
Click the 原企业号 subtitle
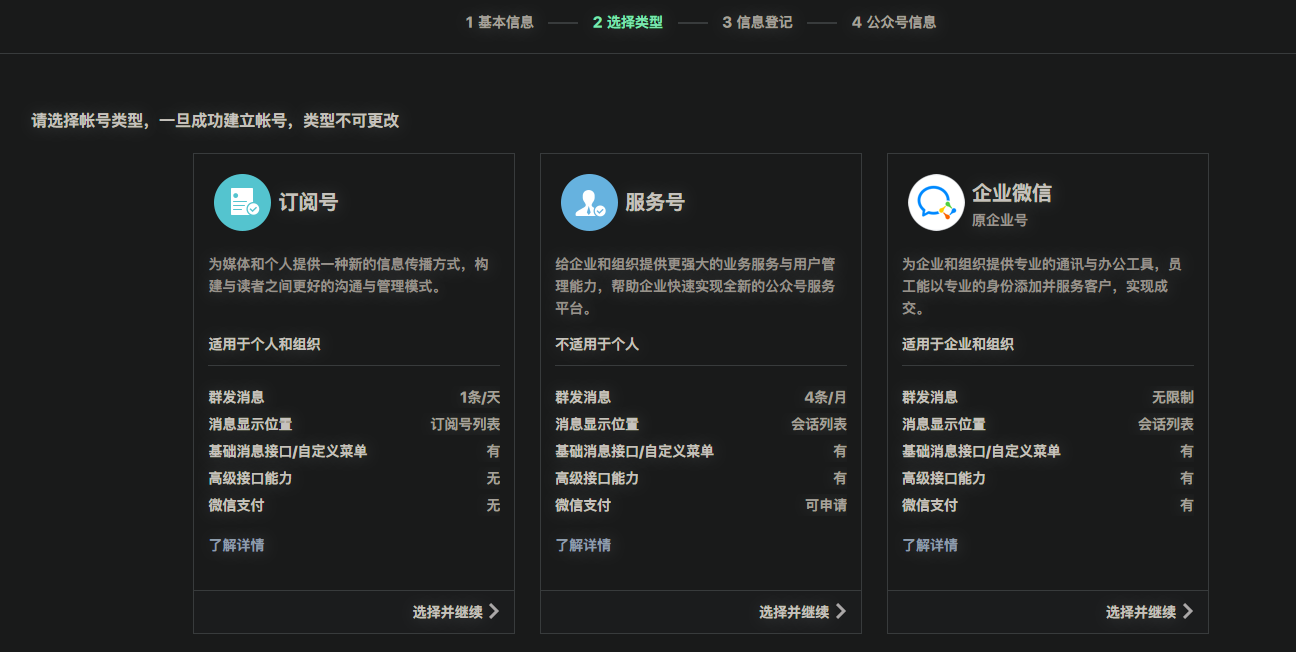(x=1000, y=220)
